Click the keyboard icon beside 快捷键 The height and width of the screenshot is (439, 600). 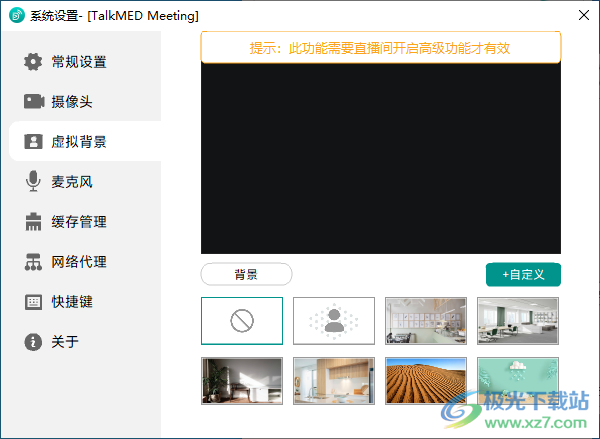33,302
